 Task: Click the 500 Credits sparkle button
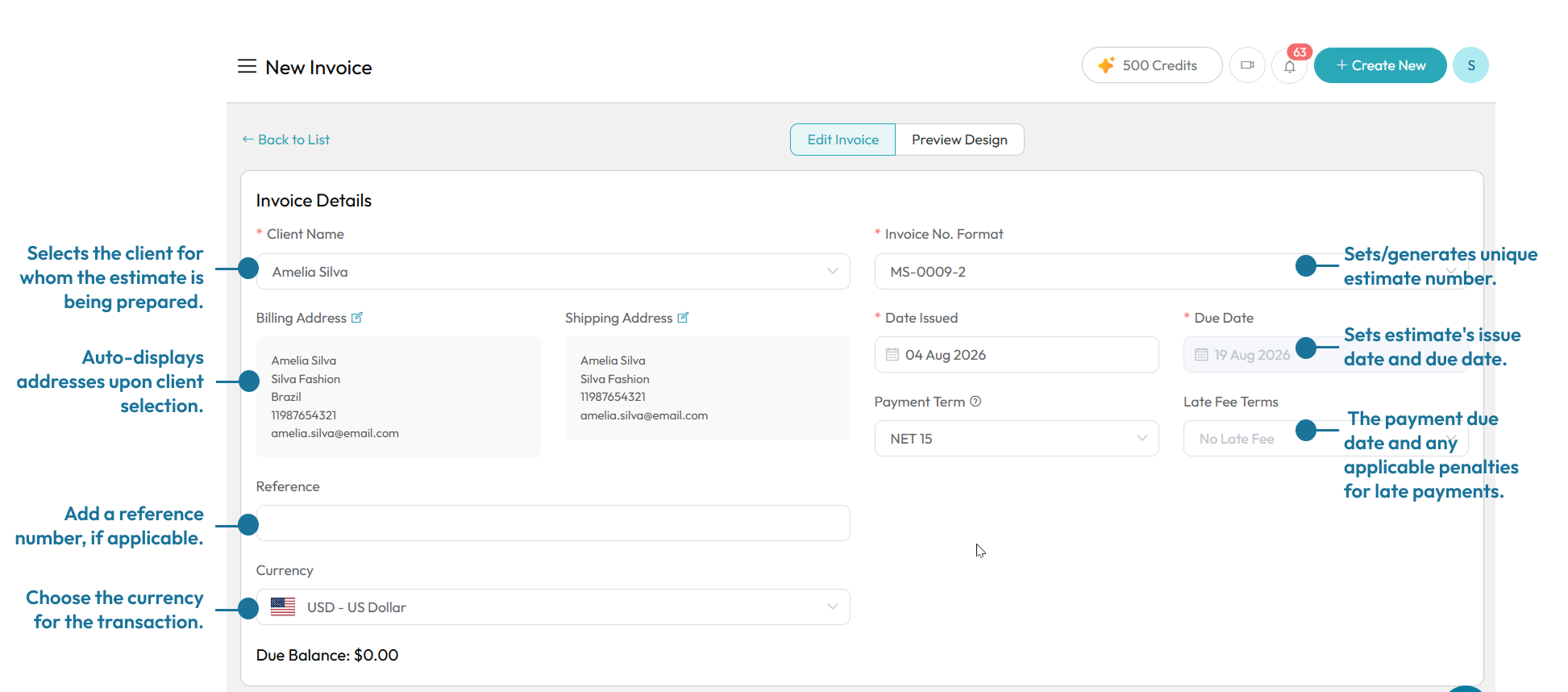pyautogui.click(x=1151, y=65)
